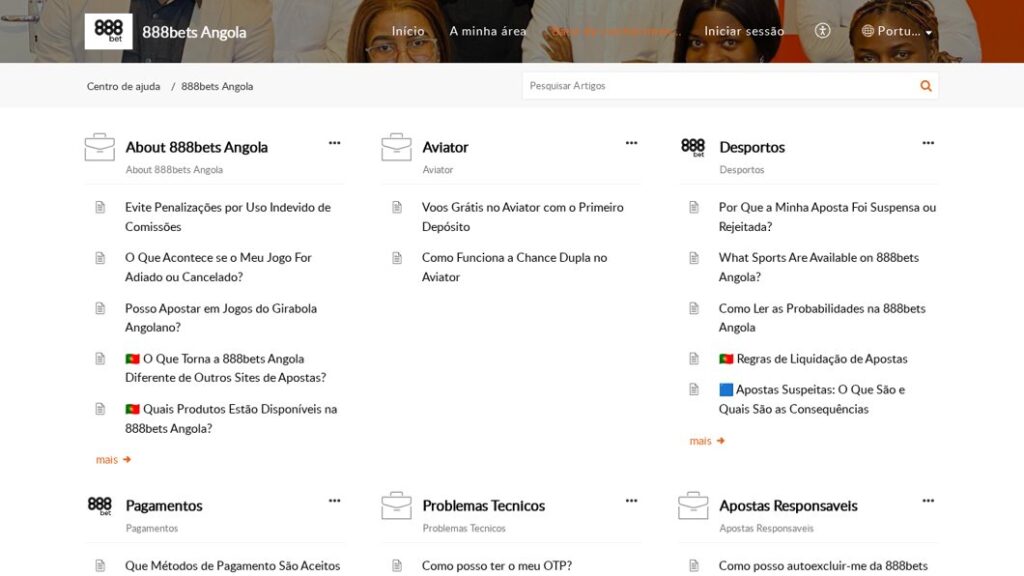Open the Aviator section heading
Screen dimensions: 1024x576
445,147
